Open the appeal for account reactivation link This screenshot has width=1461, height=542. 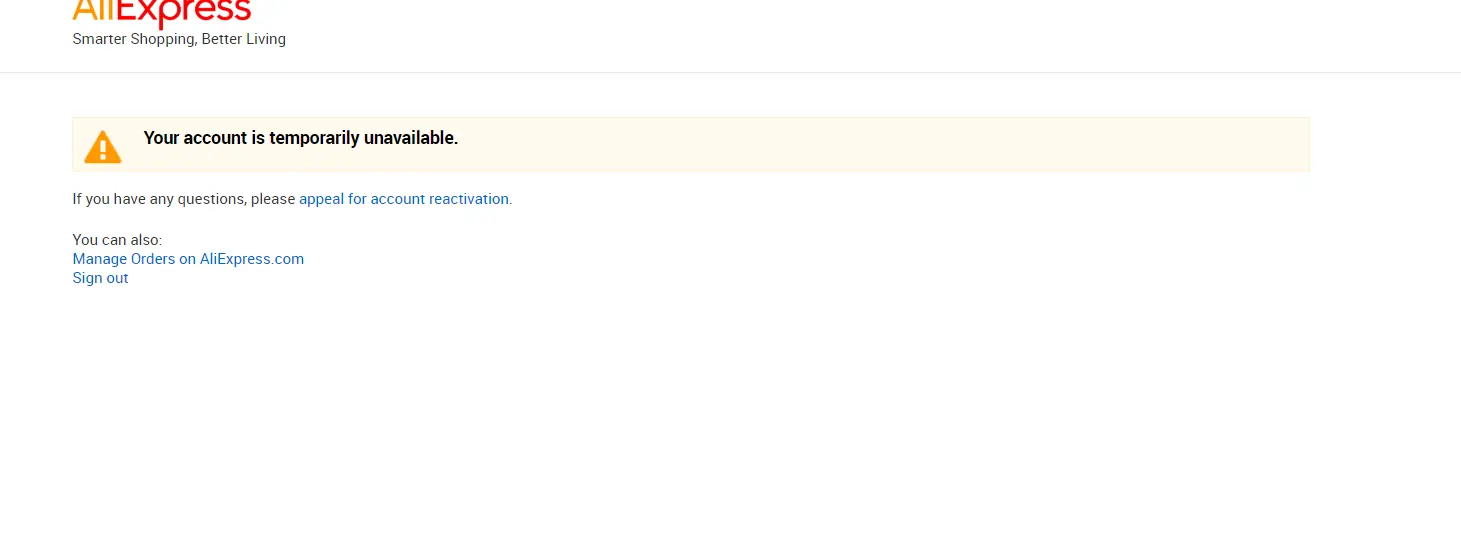coord(404,199)
